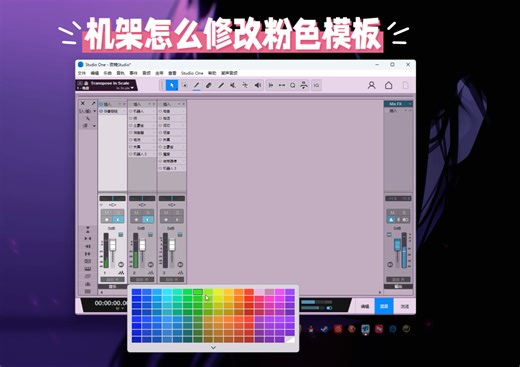
Task: Add insert with channel 1 plus button
Action: click(124, 104)
